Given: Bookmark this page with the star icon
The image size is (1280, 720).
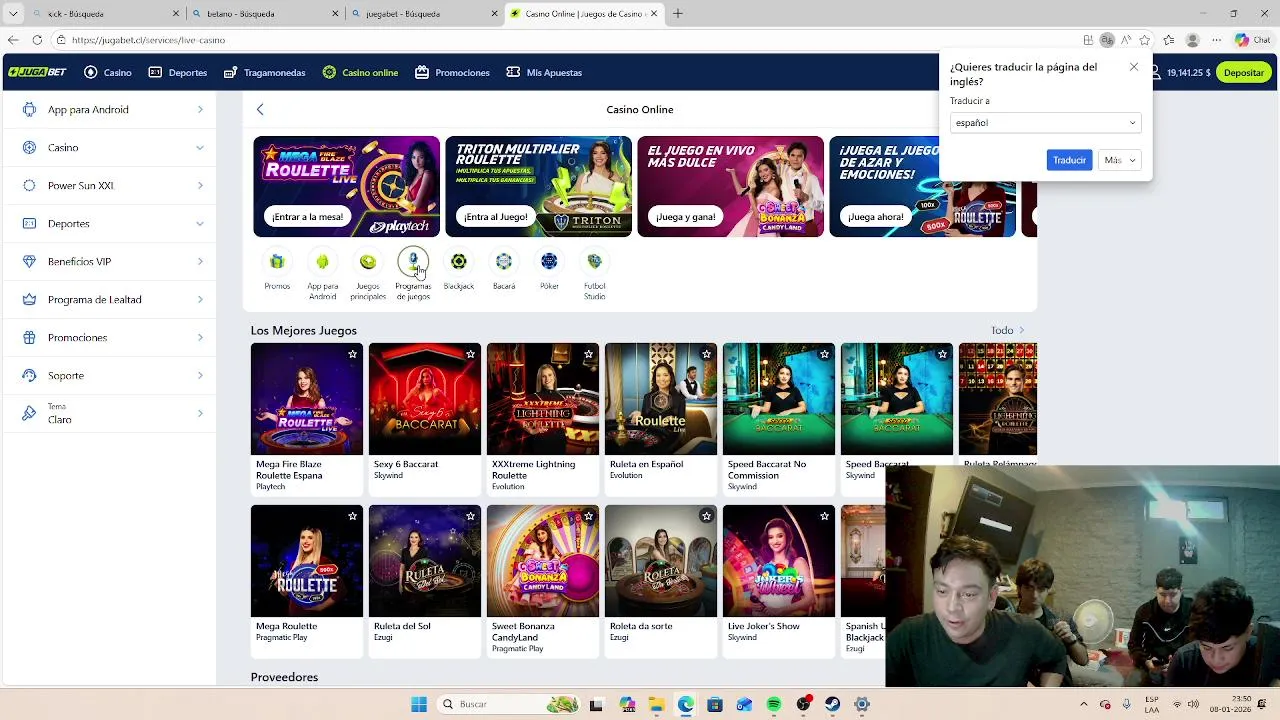Looking at the screenshot, I should (x=1145, y=40).
